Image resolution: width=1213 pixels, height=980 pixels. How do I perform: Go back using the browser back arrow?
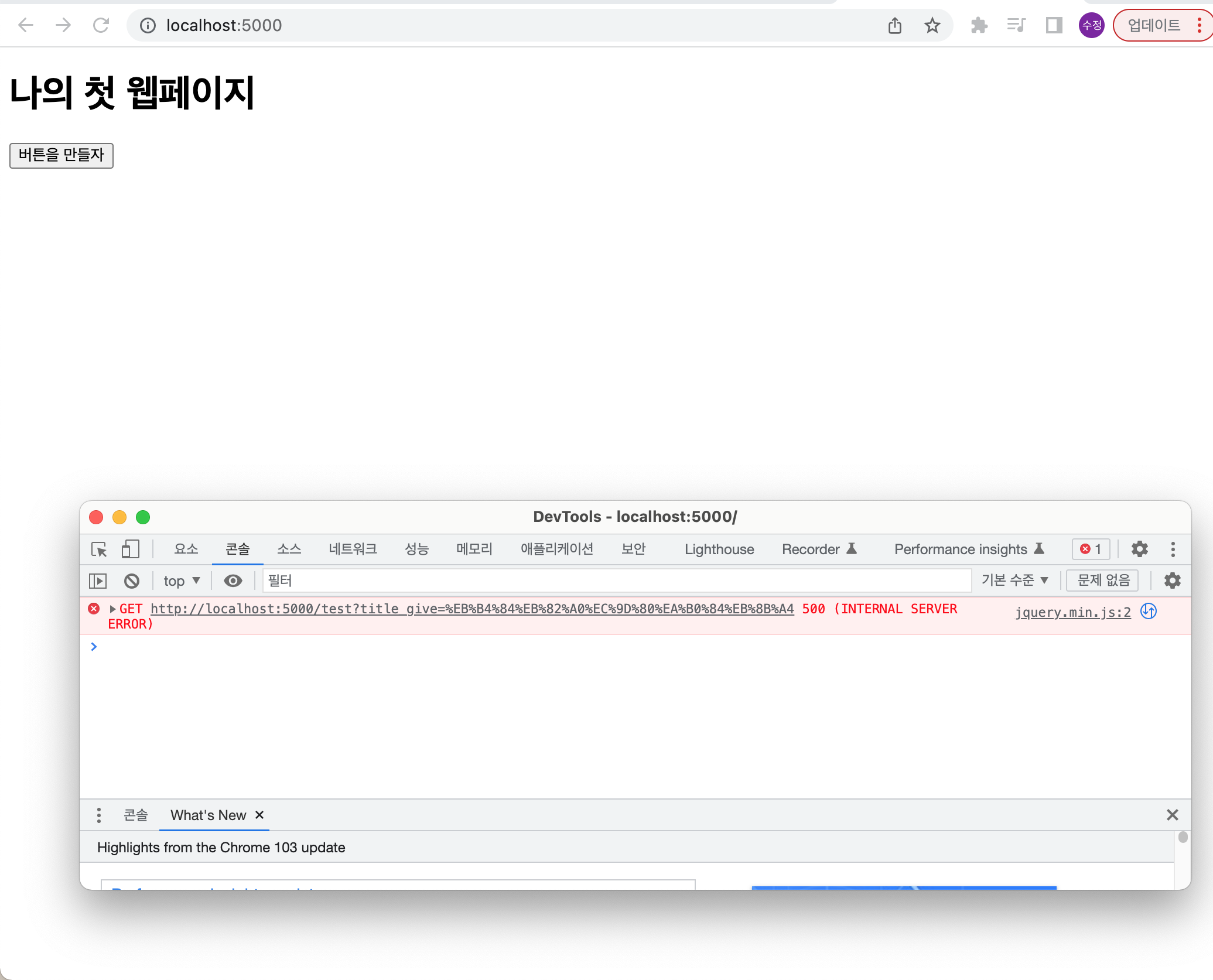25,25
